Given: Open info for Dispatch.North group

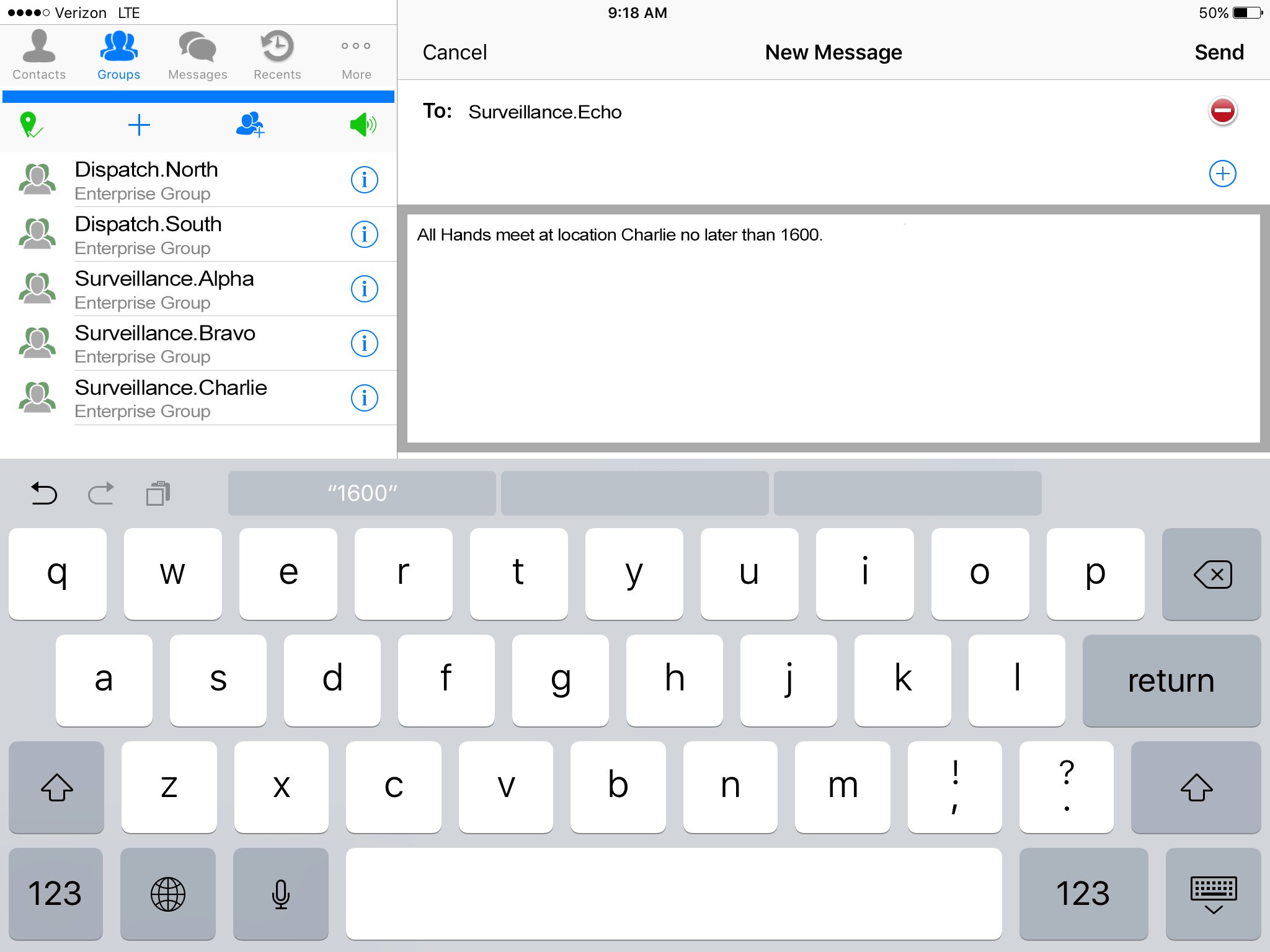Looking at the screenshot, I should (364, 180).
